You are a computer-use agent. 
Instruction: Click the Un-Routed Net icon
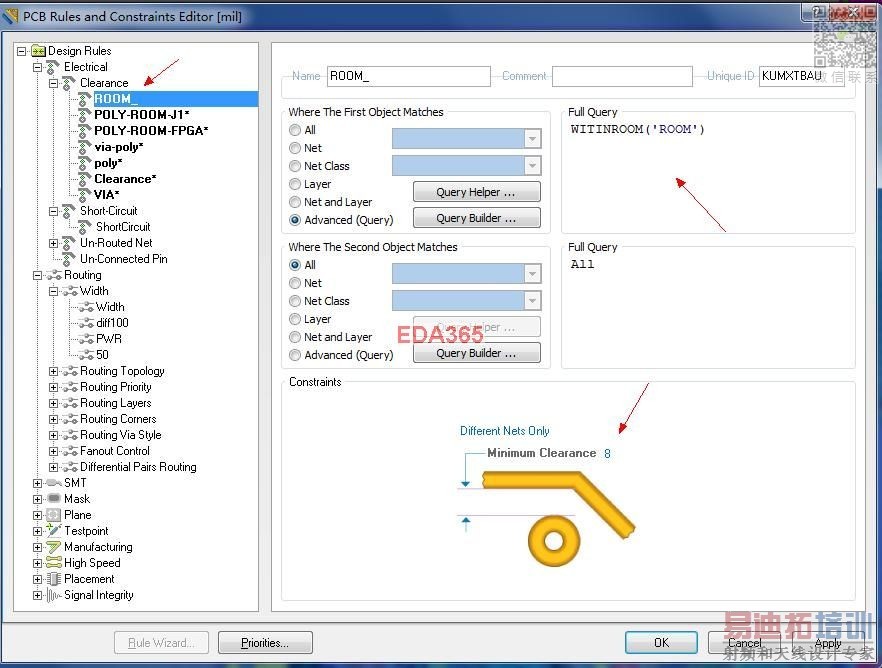(69, 243)
